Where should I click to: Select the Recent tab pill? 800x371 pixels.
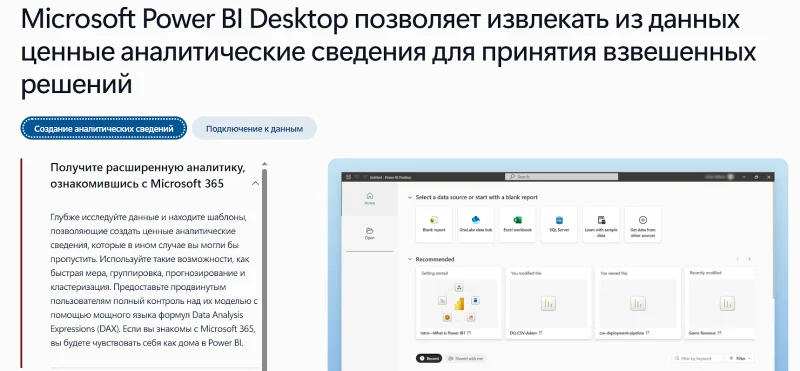point(429,359)
